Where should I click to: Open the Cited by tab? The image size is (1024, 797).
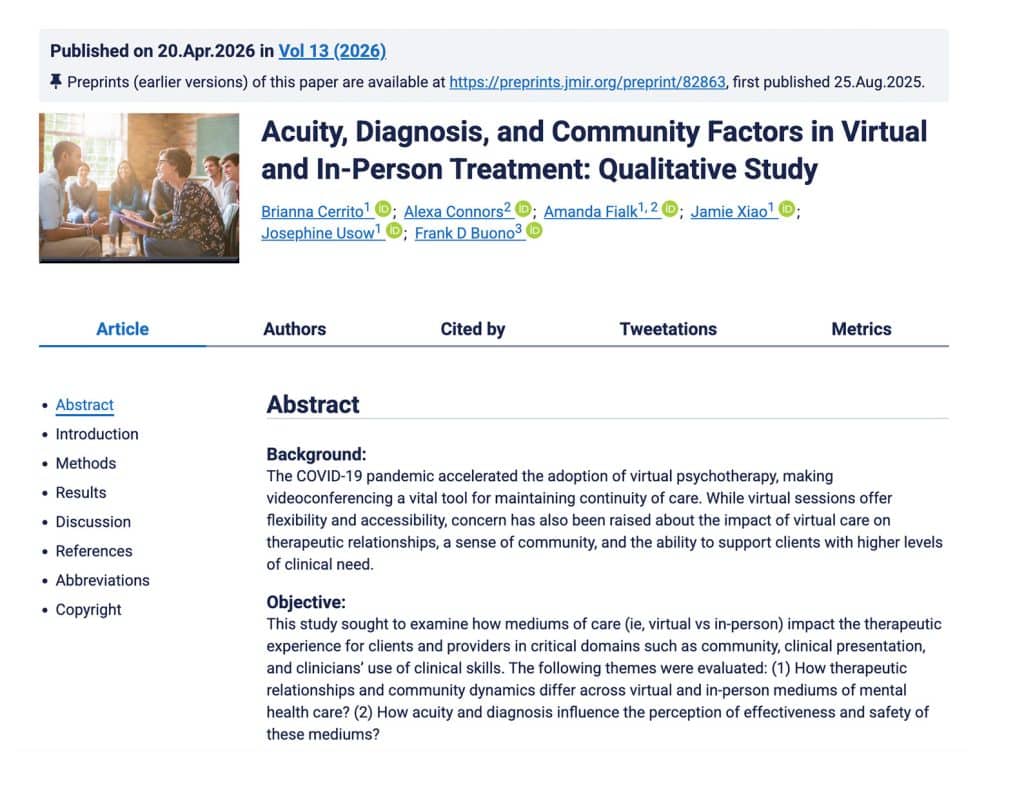point(473,329)
